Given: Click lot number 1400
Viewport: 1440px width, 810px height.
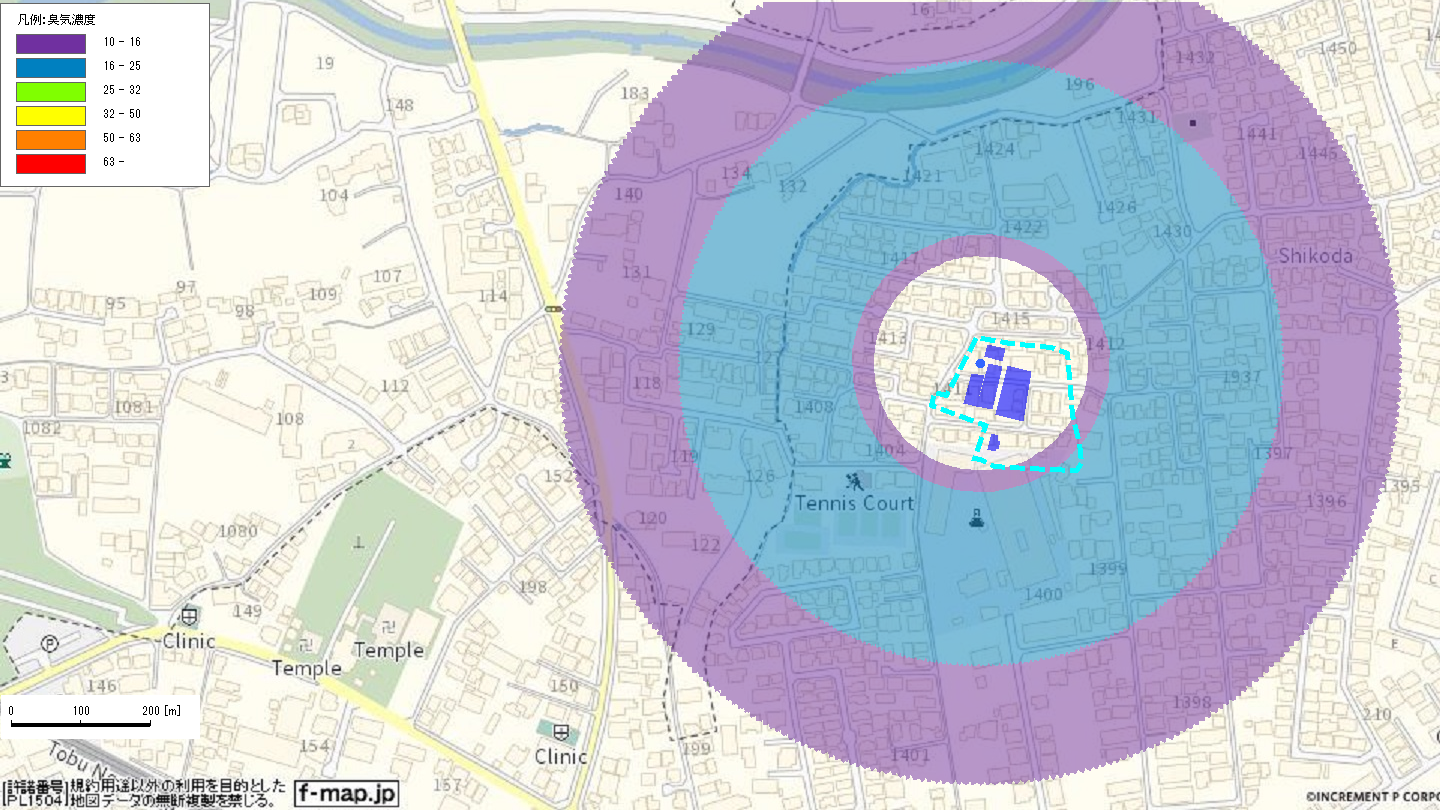Looking at the screenshot, I should [1044, 595].
